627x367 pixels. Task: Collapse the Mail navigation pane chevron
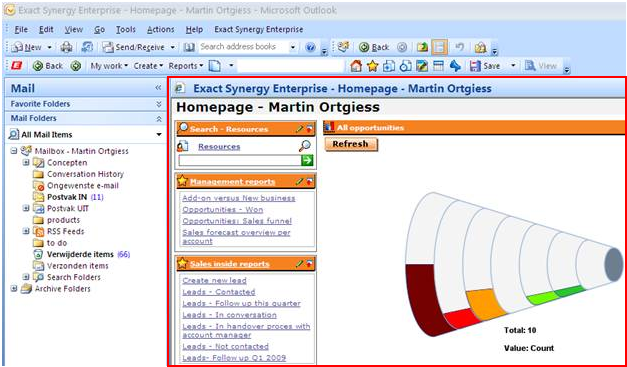tap(158, 88)
